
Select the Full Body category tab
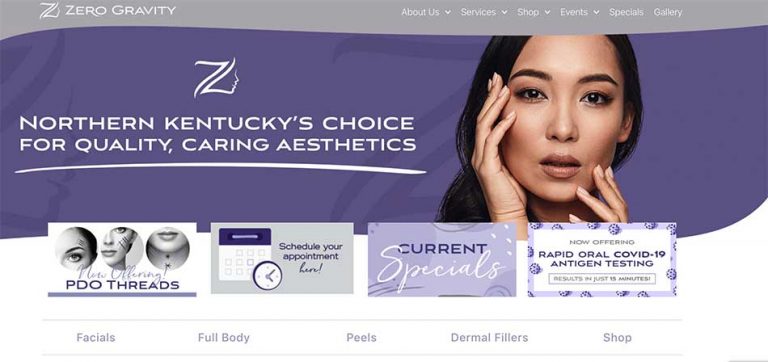pos(224,338)
